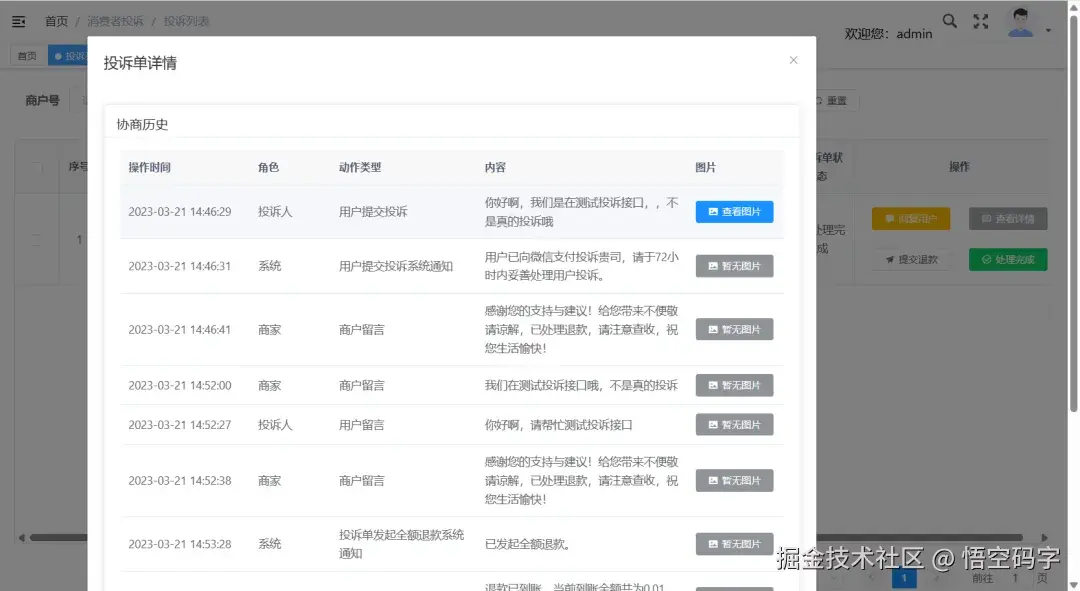
Task: Click the image icon on 查看图片 button
Action: (x=712, y=211)
